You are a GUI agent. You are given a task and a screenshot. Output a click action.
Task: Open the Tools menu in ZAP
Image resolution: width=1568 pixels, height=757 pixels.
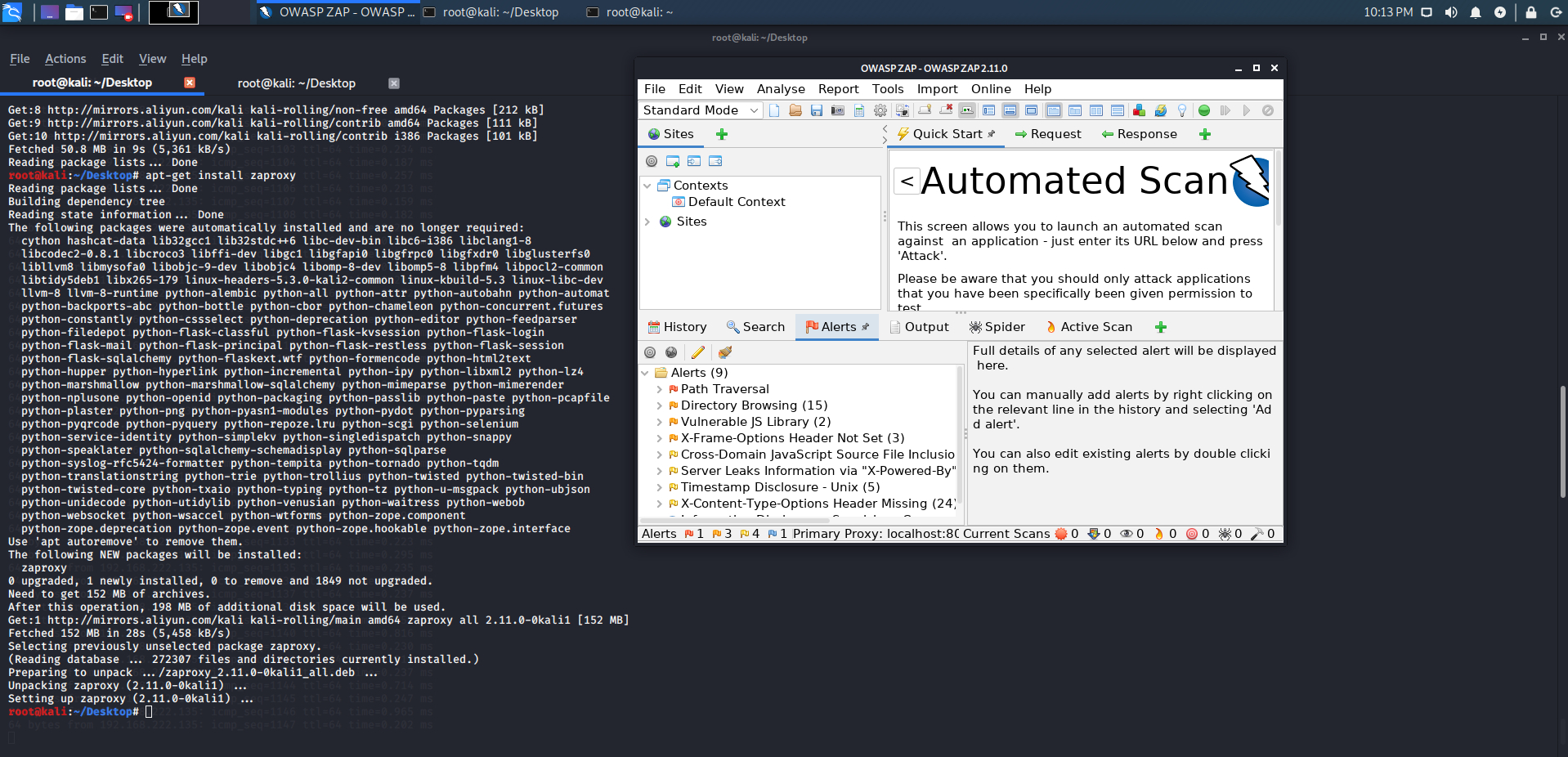[x=888, y=89]
